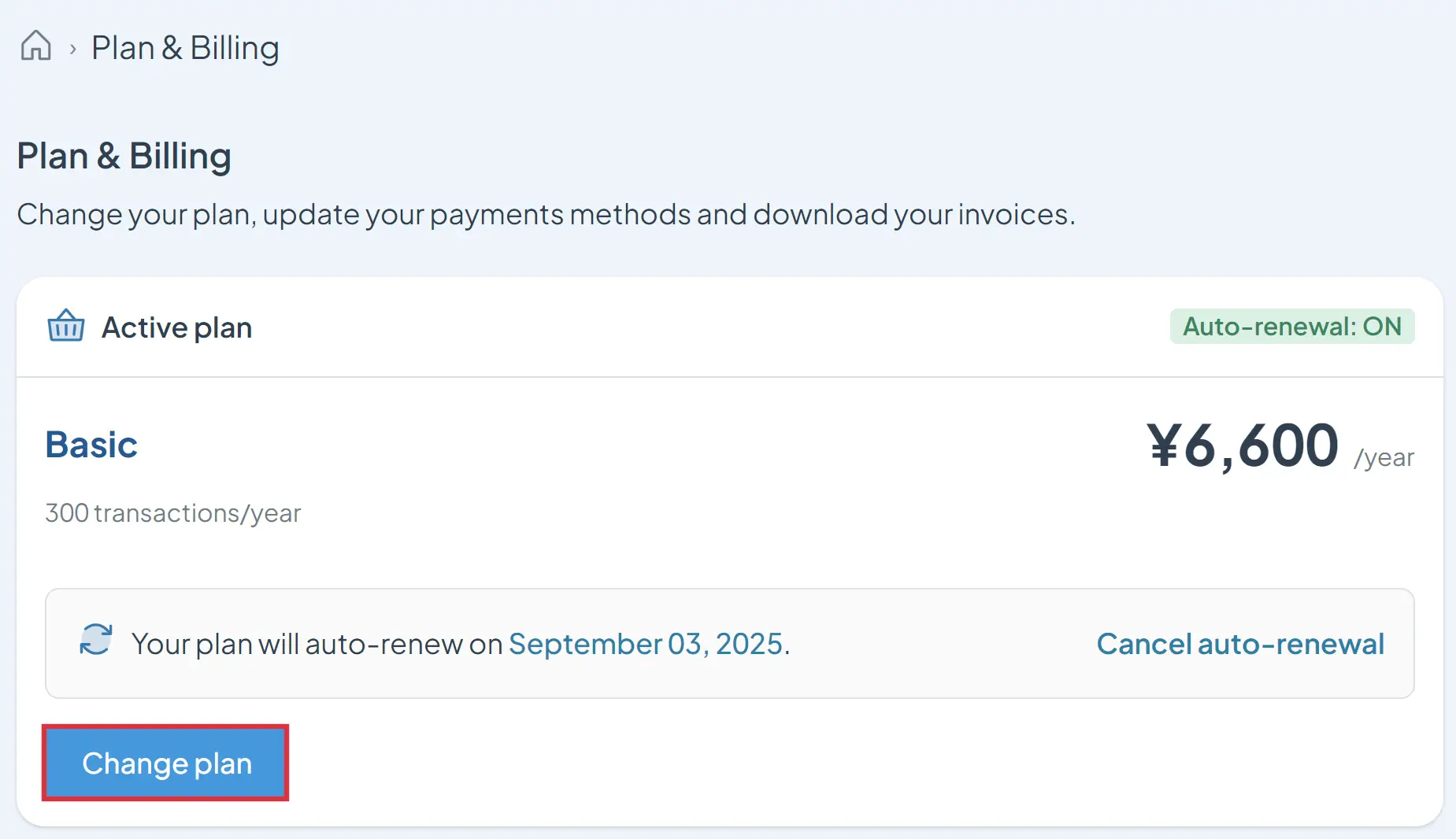The width and height of the screenshot is (1456, 839).
Task: Click the auto-renew refresh arrows icon
Action: pyautogui.click(x=96, y=640)
